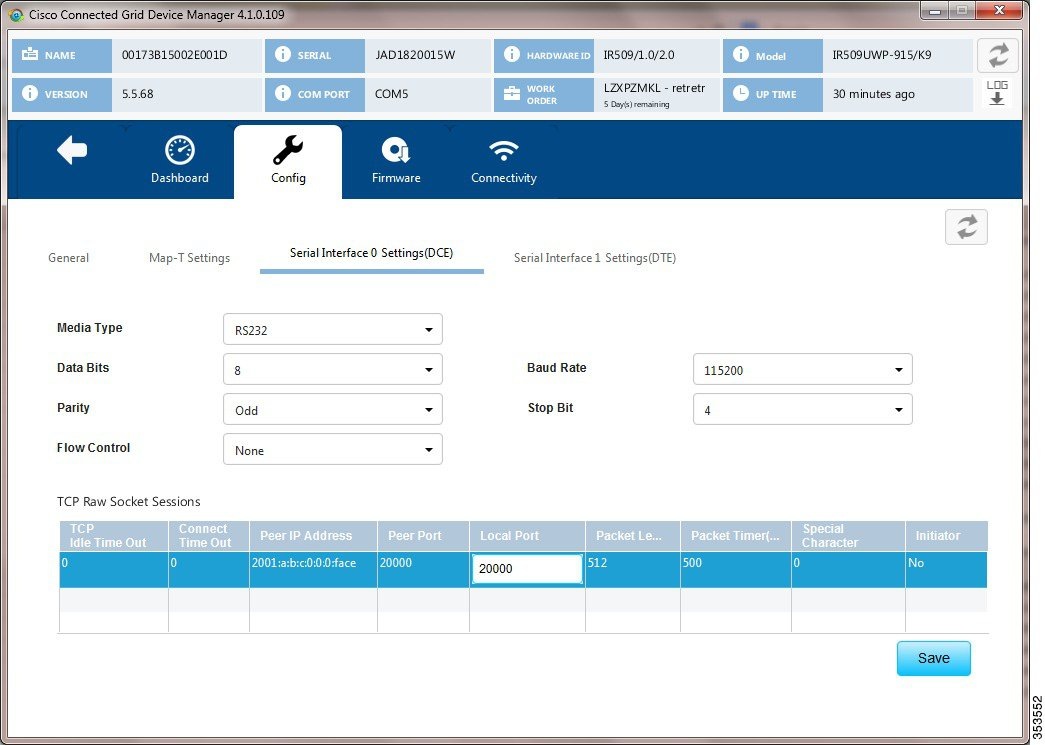Click the Local Port input field
The width and height of the screenshot is (1045, 745).
point(527,569)
